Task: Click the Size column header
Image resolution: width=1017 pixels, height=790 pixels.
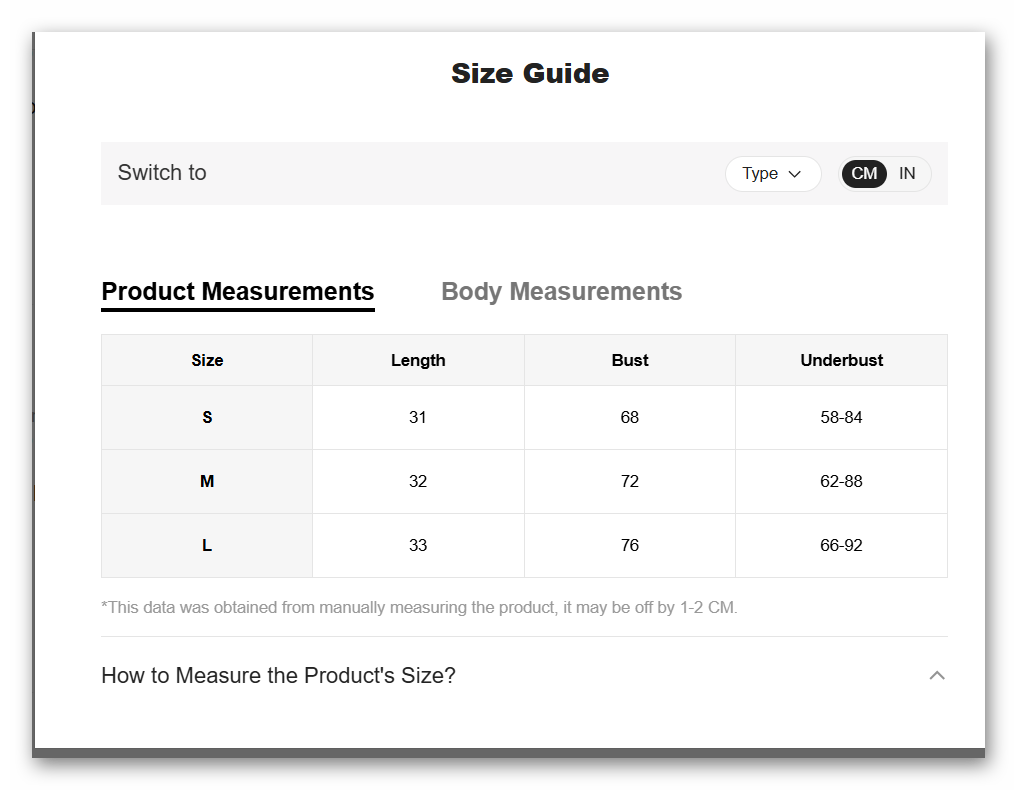Action: click(x=207, y=361)
